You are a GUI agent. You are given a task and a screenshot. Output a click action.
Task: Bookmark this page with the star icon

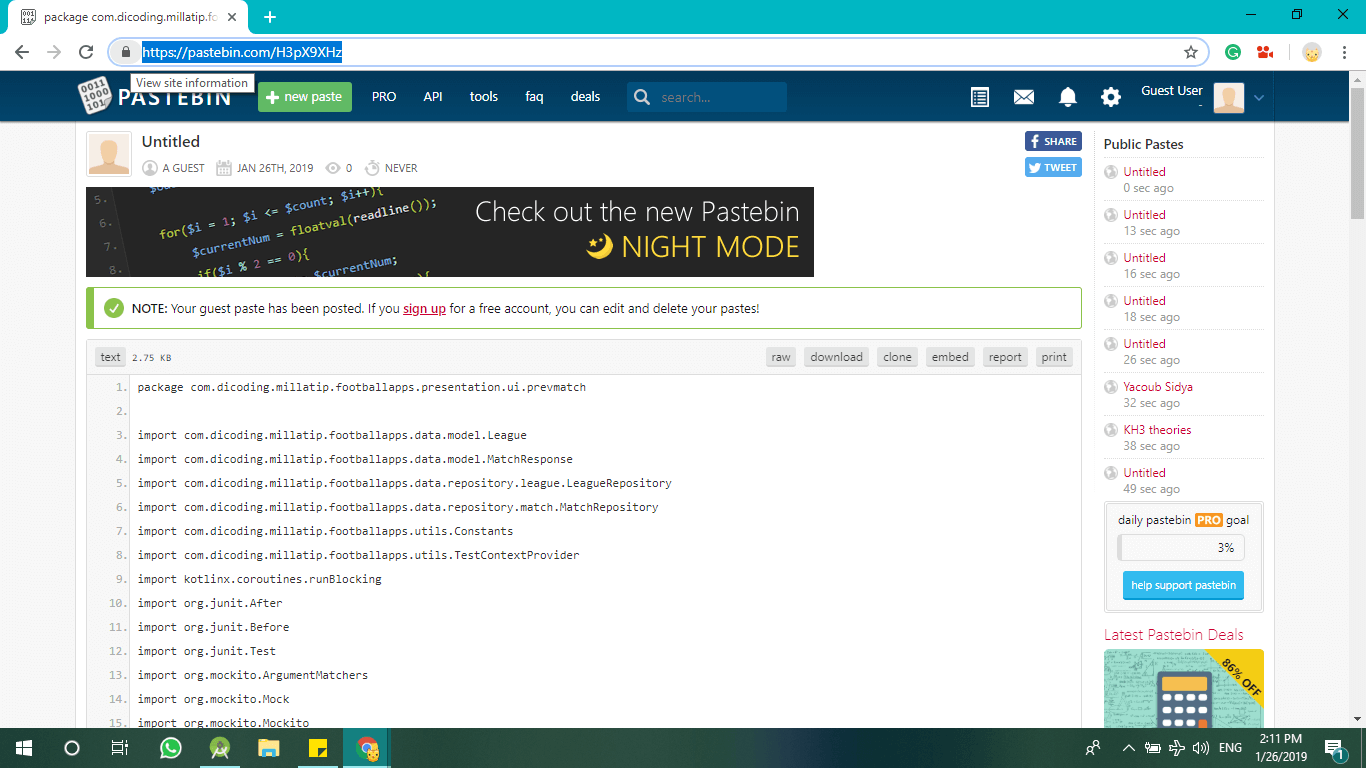[x=1191, y=52]
